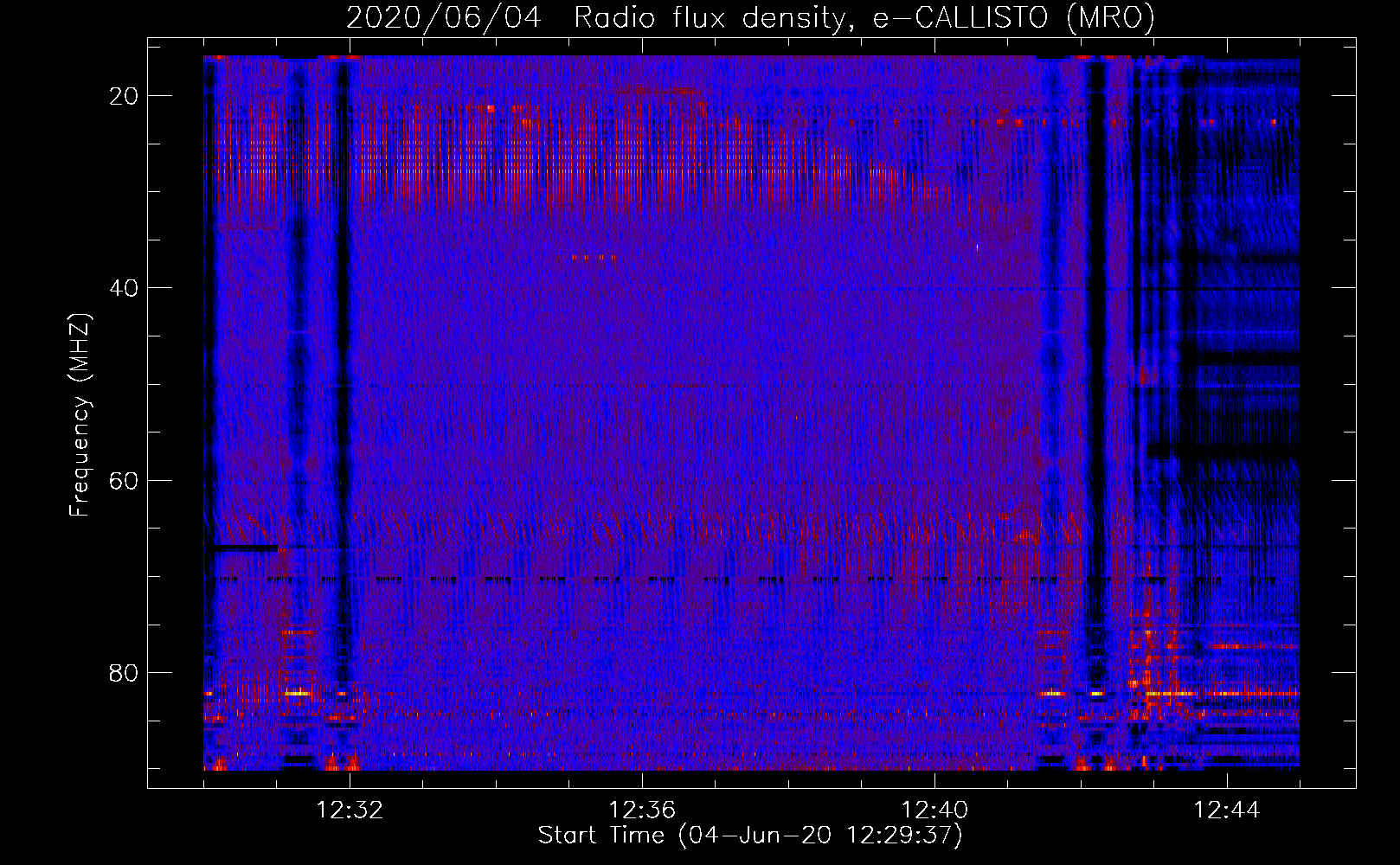Click the 60 MHz frequency tick label
1400x865 pixels.
[x=125, y=480]
